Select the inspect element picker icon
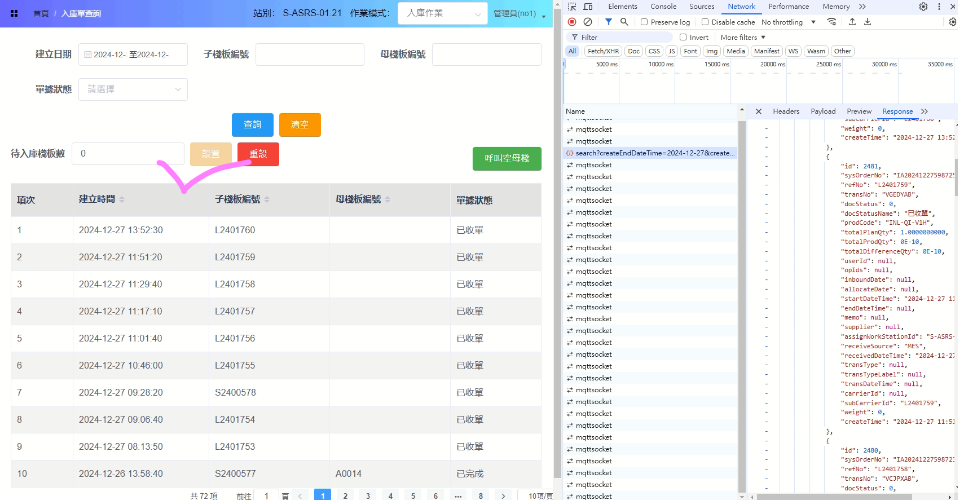The width and height of the screenshot is (958, 500). [572, 7]
